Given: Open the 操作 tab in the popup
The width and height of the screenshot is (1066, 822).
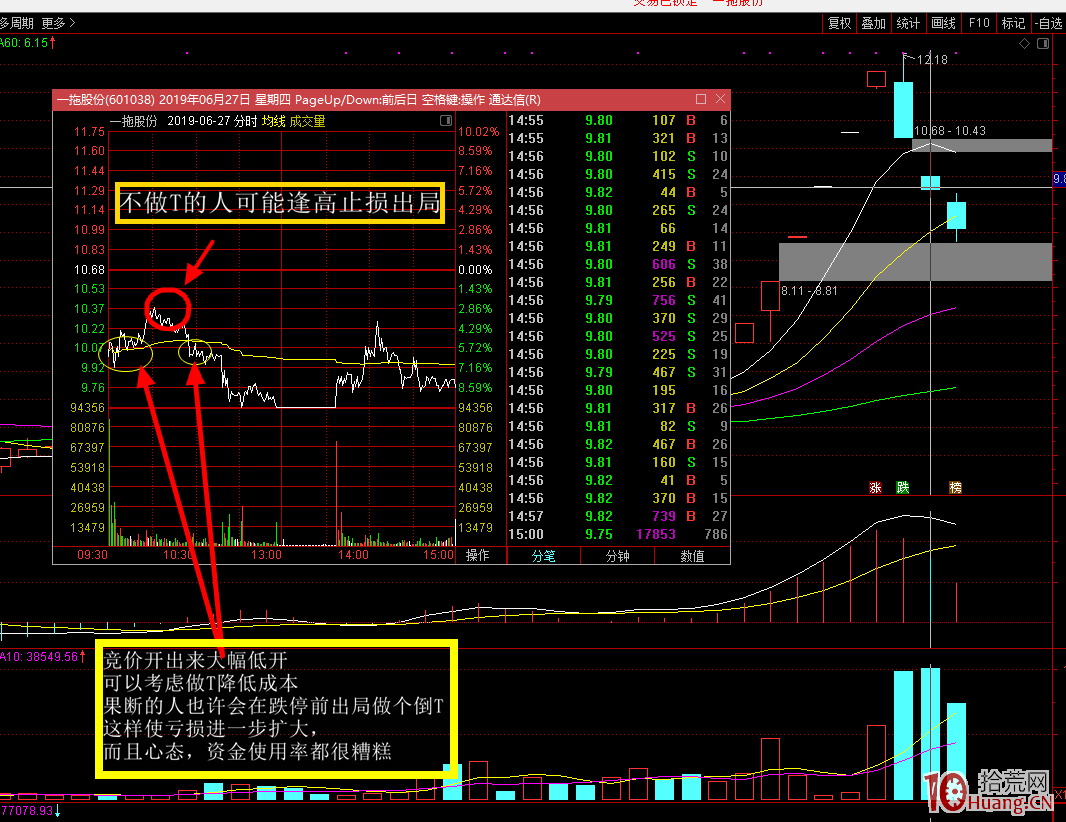Looking at the screenshot, I should pyautogui.click(x=477, y=555).
